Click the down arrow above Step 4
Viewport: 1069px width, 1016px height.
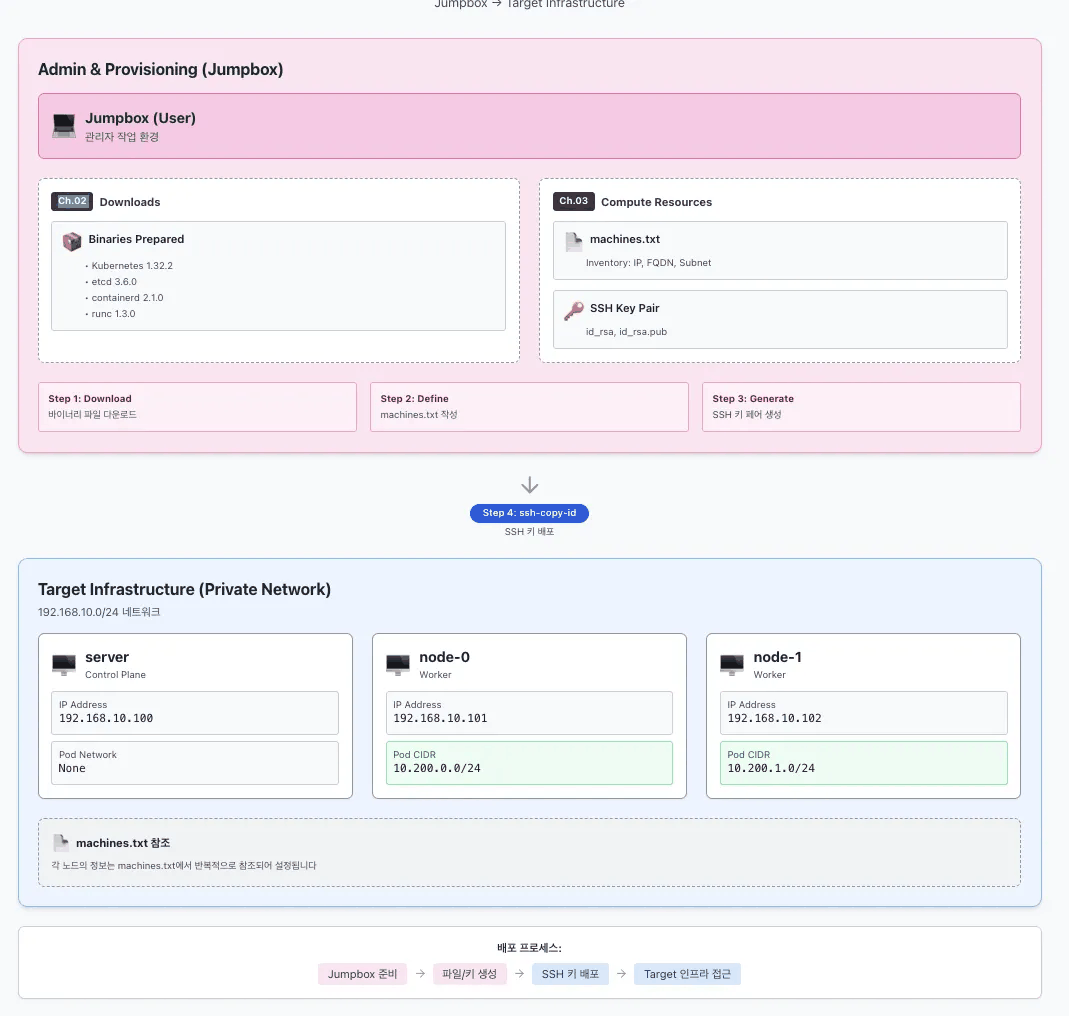pyautogui.click(x=530, y=485)
